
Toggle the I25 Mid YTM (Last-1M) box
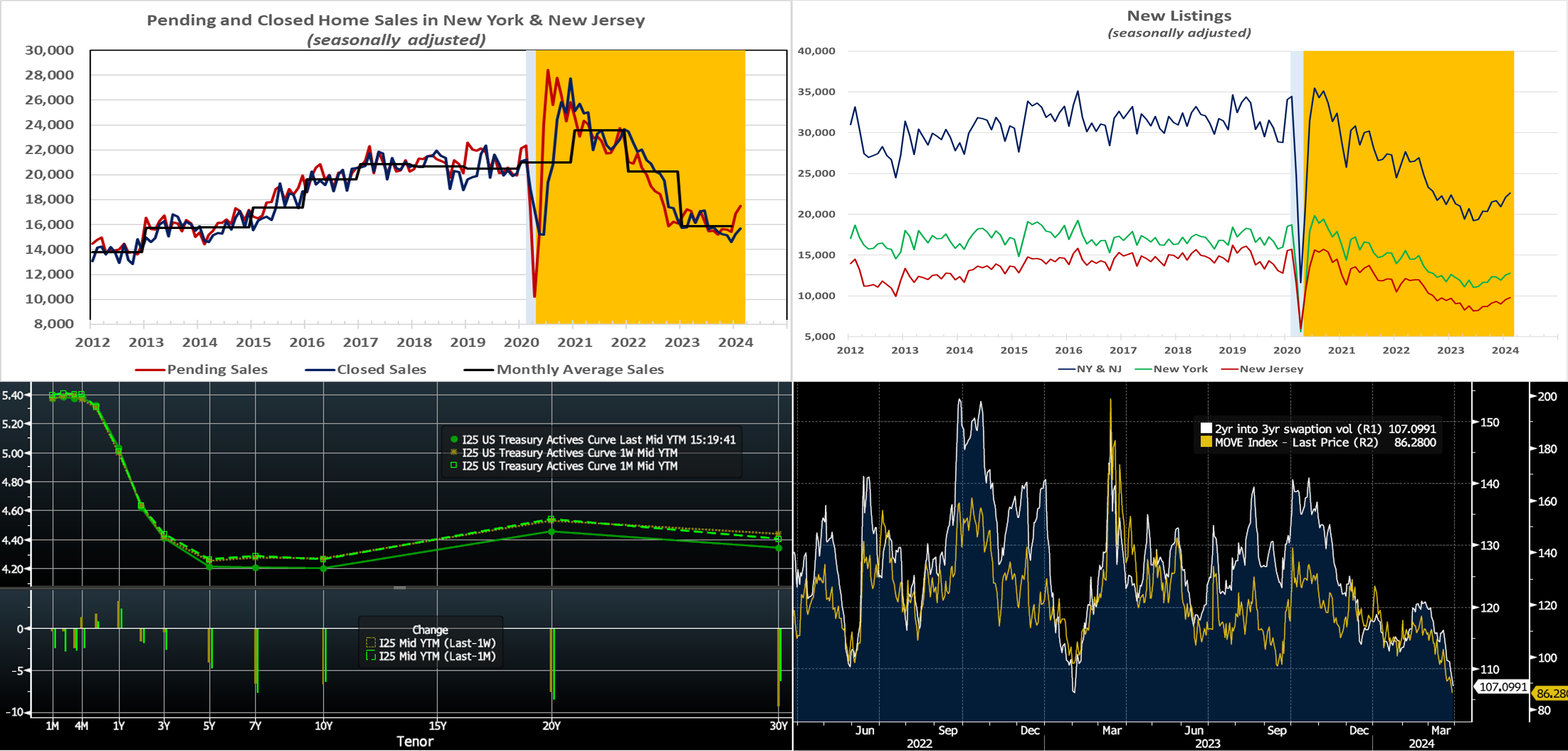tap(371, 656)
